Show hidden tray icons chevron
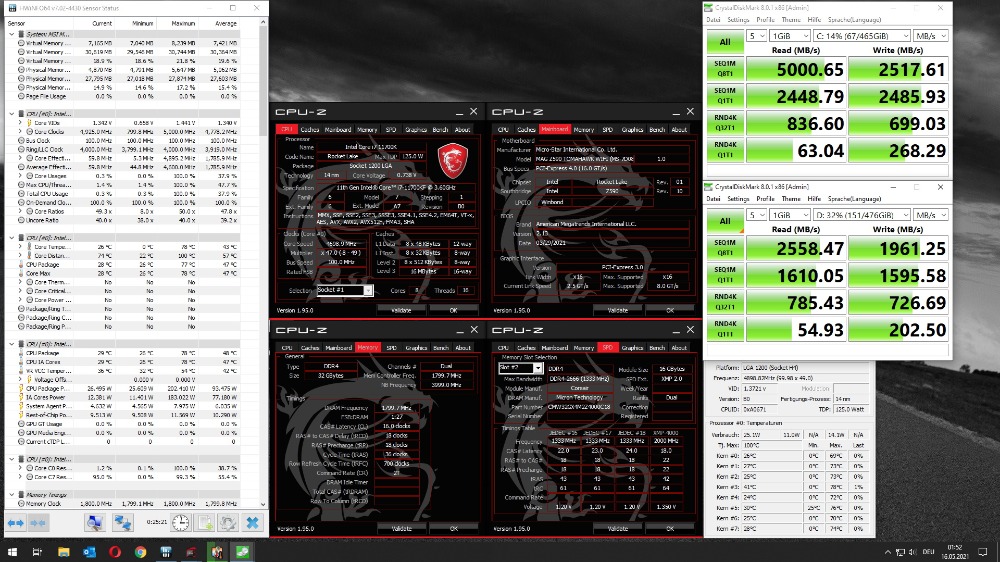Viewport: 1000px width, 562px height. coord(888,552)
